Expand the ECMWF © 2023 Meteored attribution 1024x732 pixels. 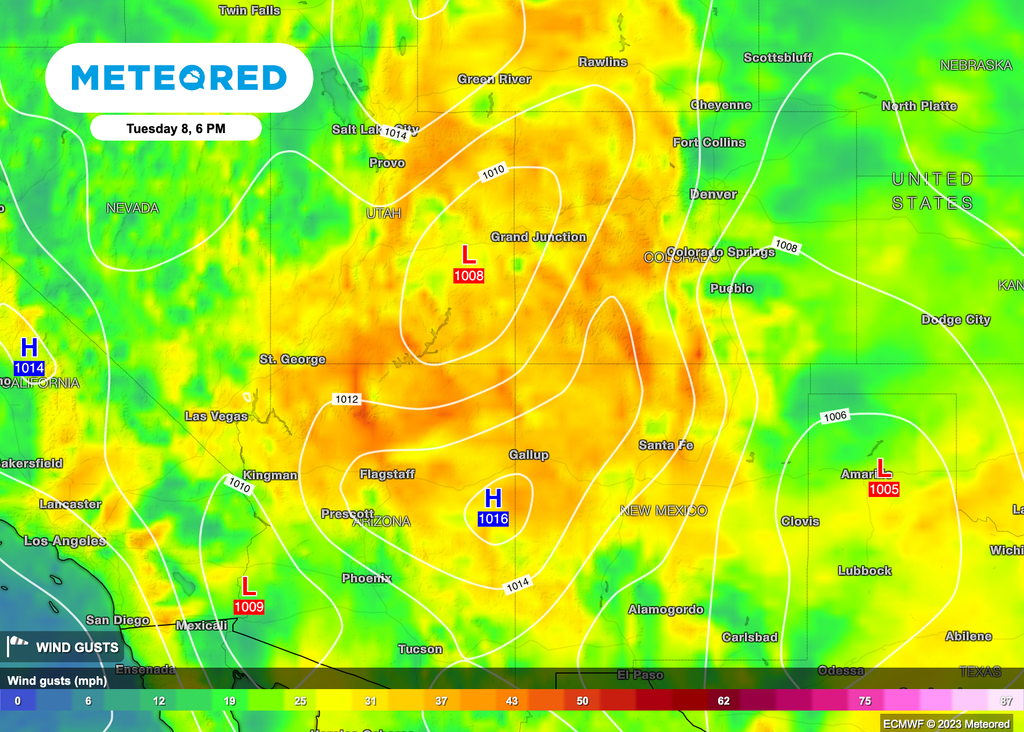pos(945,722)
